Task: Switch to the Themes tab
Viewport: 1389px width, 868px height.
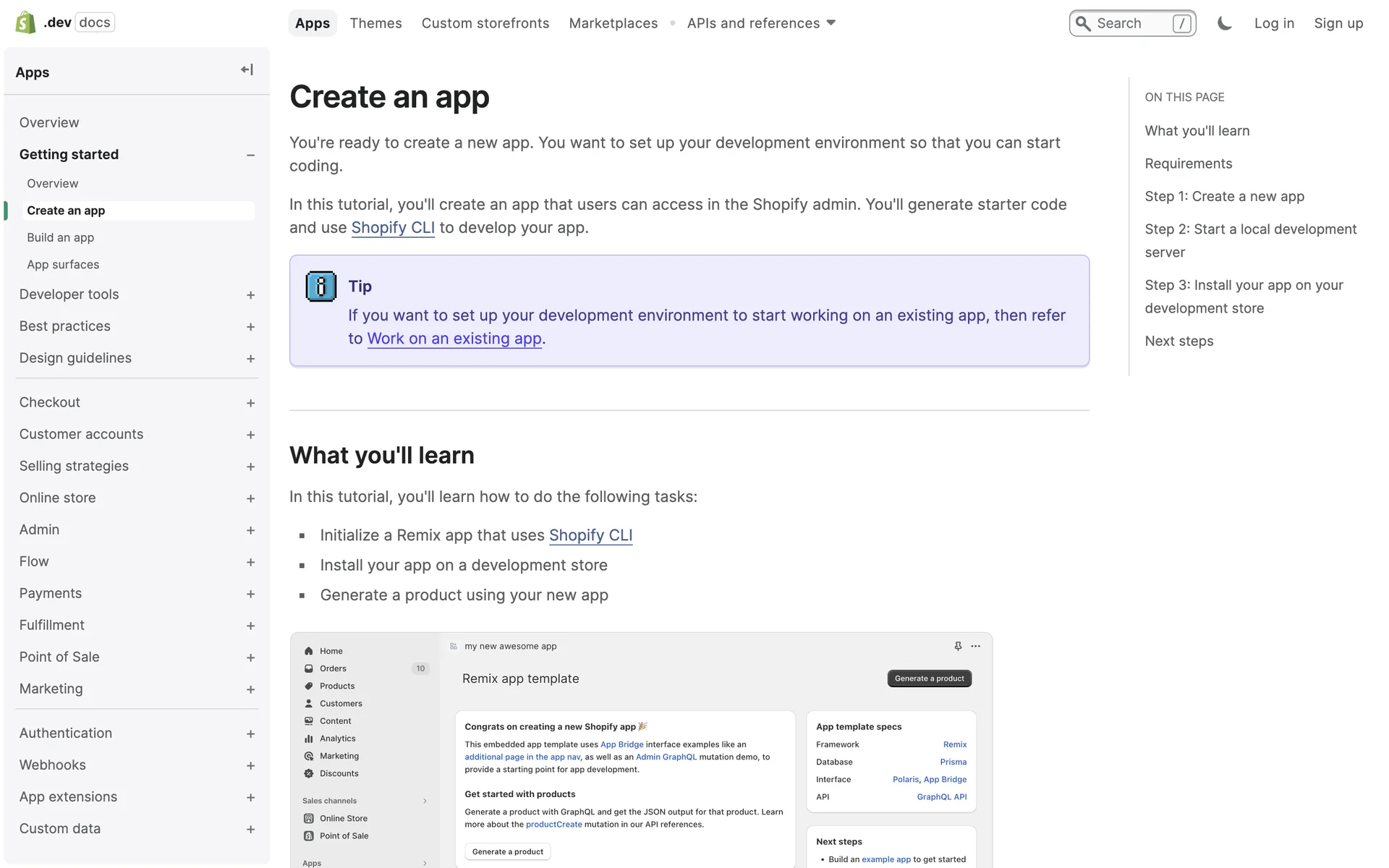Action: click(375, 23)
